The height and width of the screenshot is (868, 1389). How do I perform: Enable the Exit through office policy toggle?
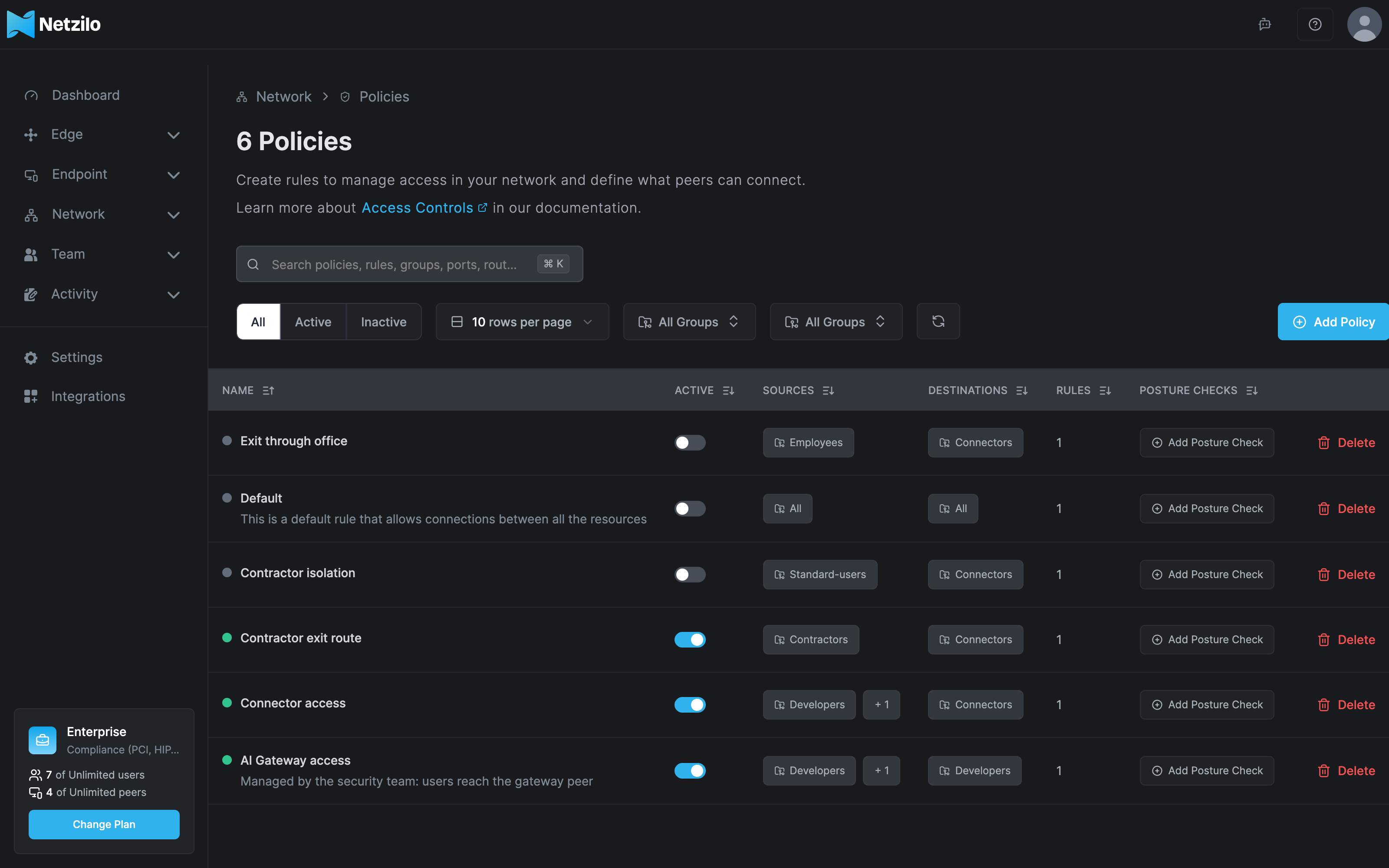(x=690, y=443)
